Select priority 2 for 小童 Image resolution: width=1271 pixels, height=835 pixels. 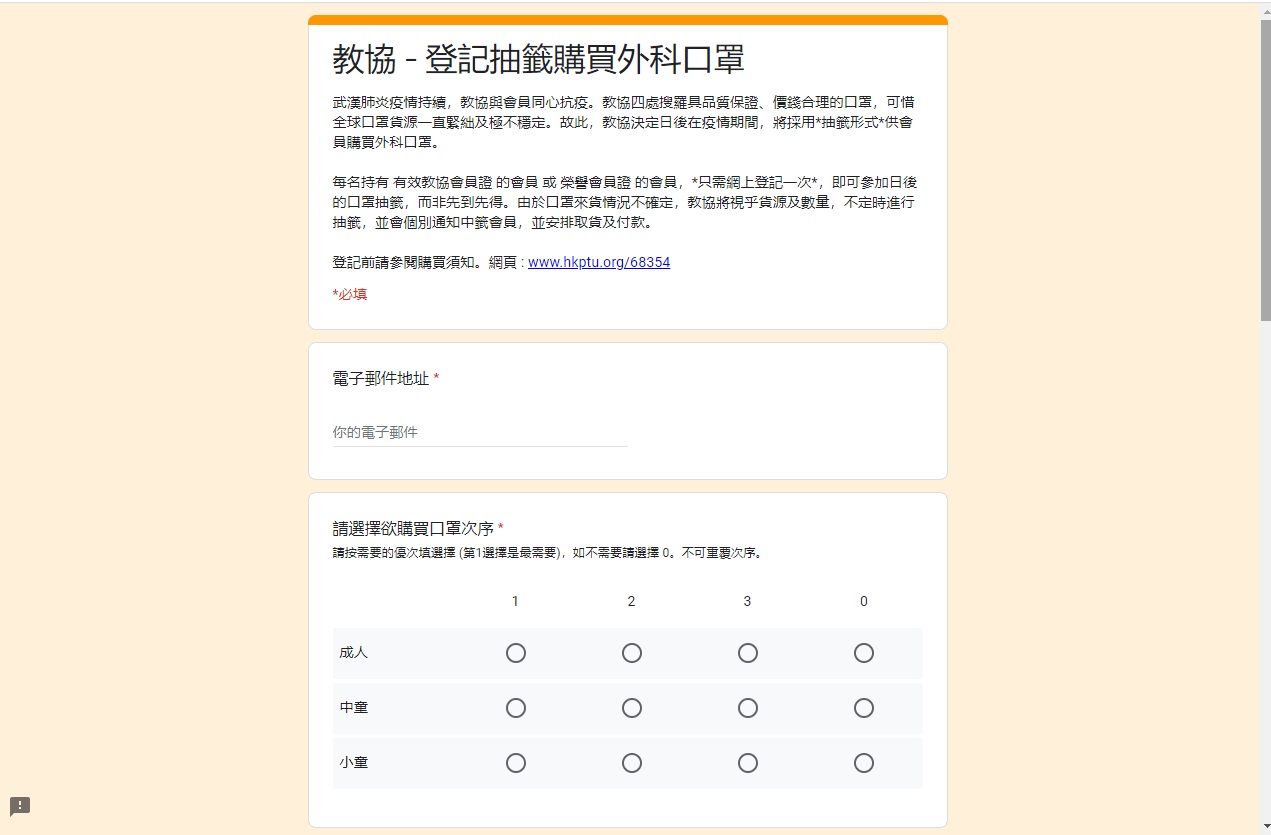[x=631, y=763]
